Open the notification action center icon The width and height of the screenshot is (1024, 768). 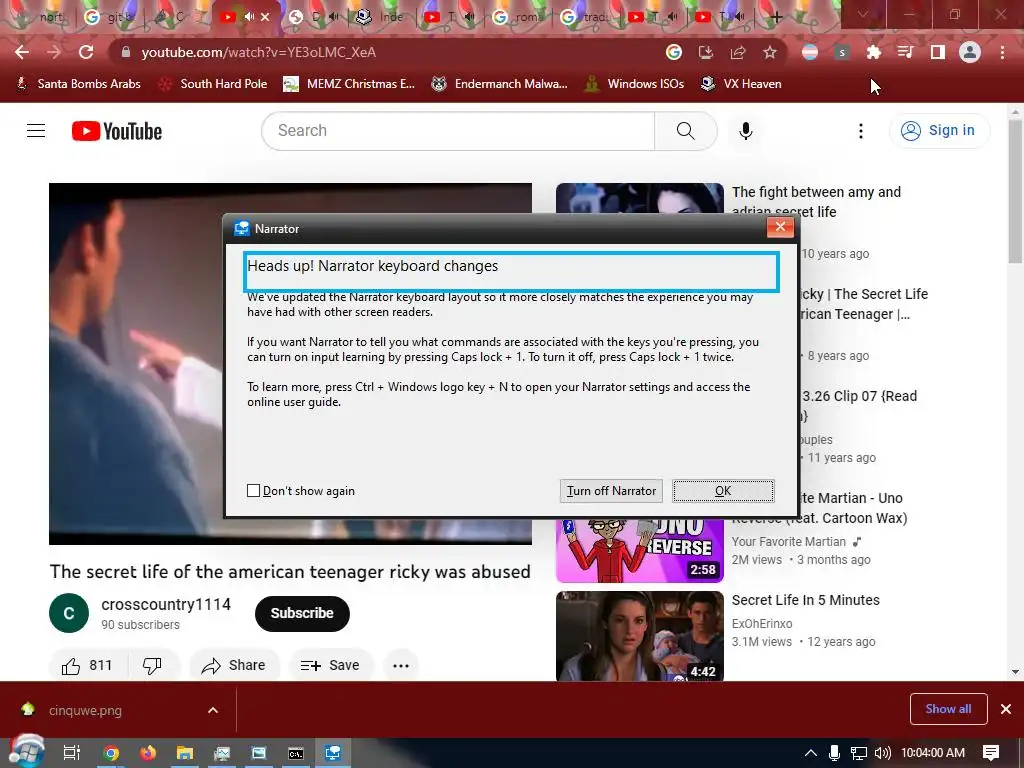click(991, 753)
